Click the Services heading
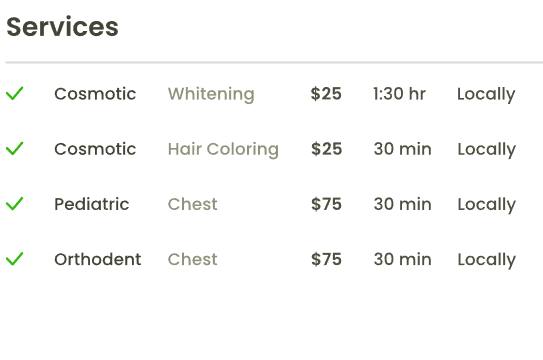 63,27
